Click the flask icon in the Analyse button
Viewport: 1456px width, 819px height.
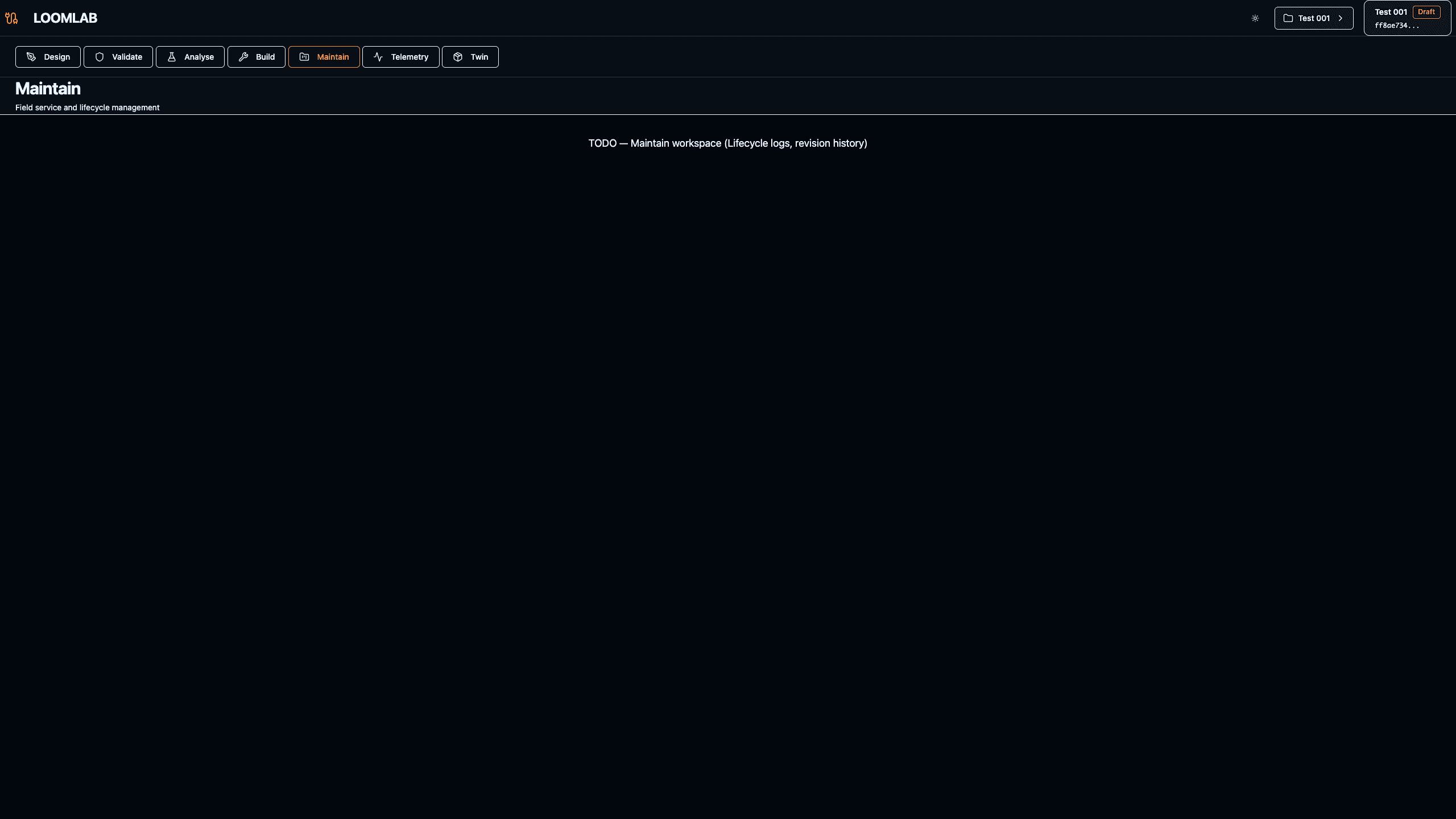pyautogui.click(x=172, y=56)
